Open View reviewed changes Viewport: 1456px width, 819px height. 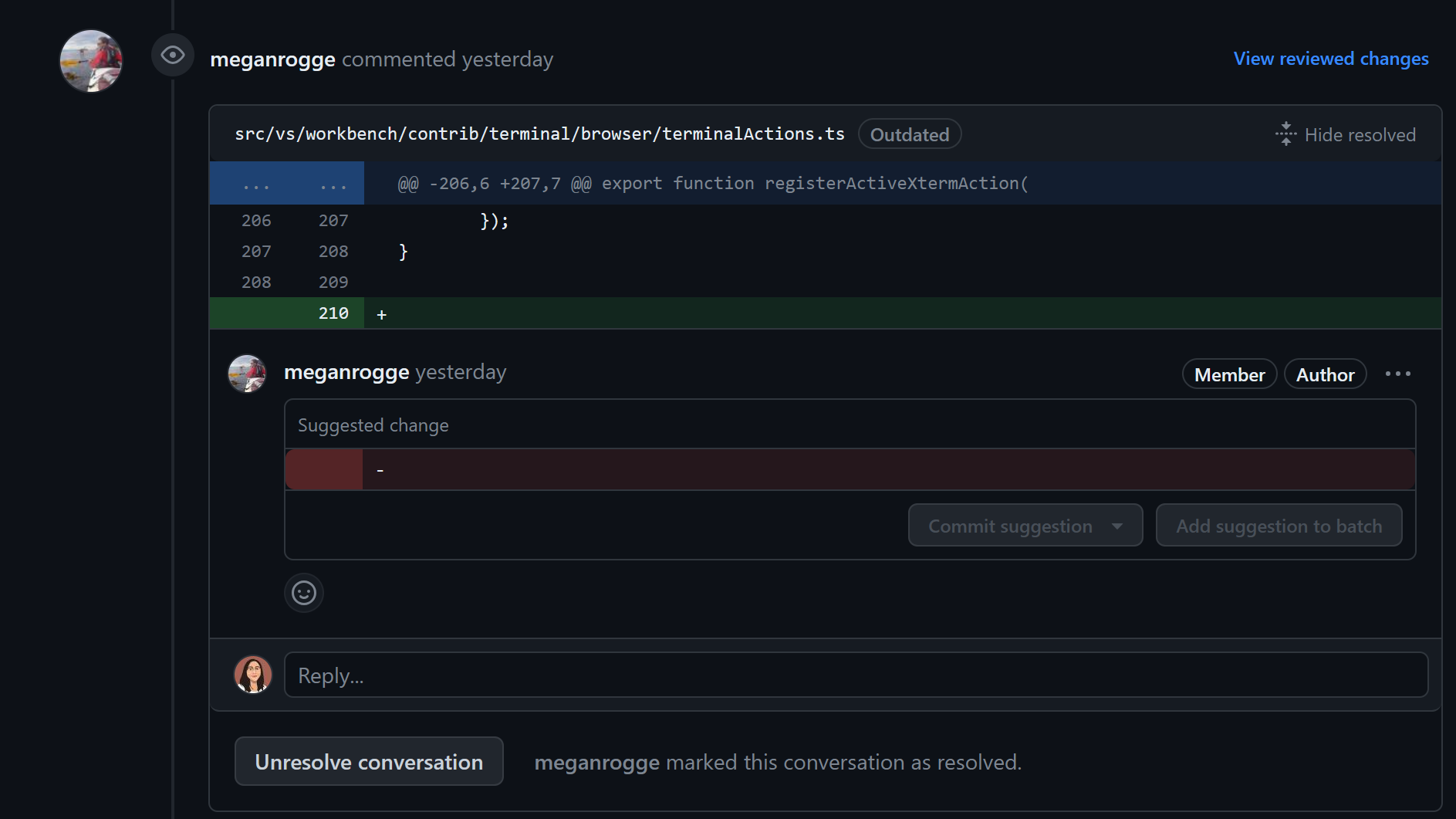click(x=1329, y=58)
